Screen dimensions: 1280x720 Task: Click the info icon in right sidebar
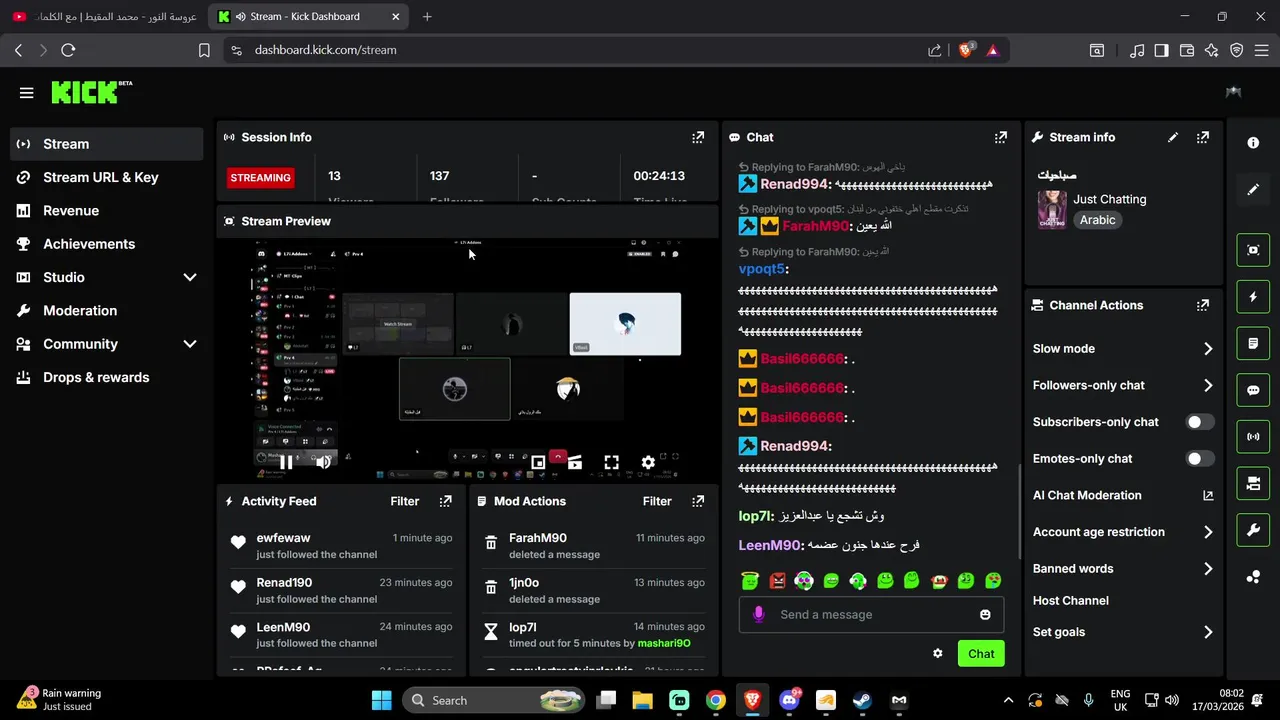[1253, 143]
